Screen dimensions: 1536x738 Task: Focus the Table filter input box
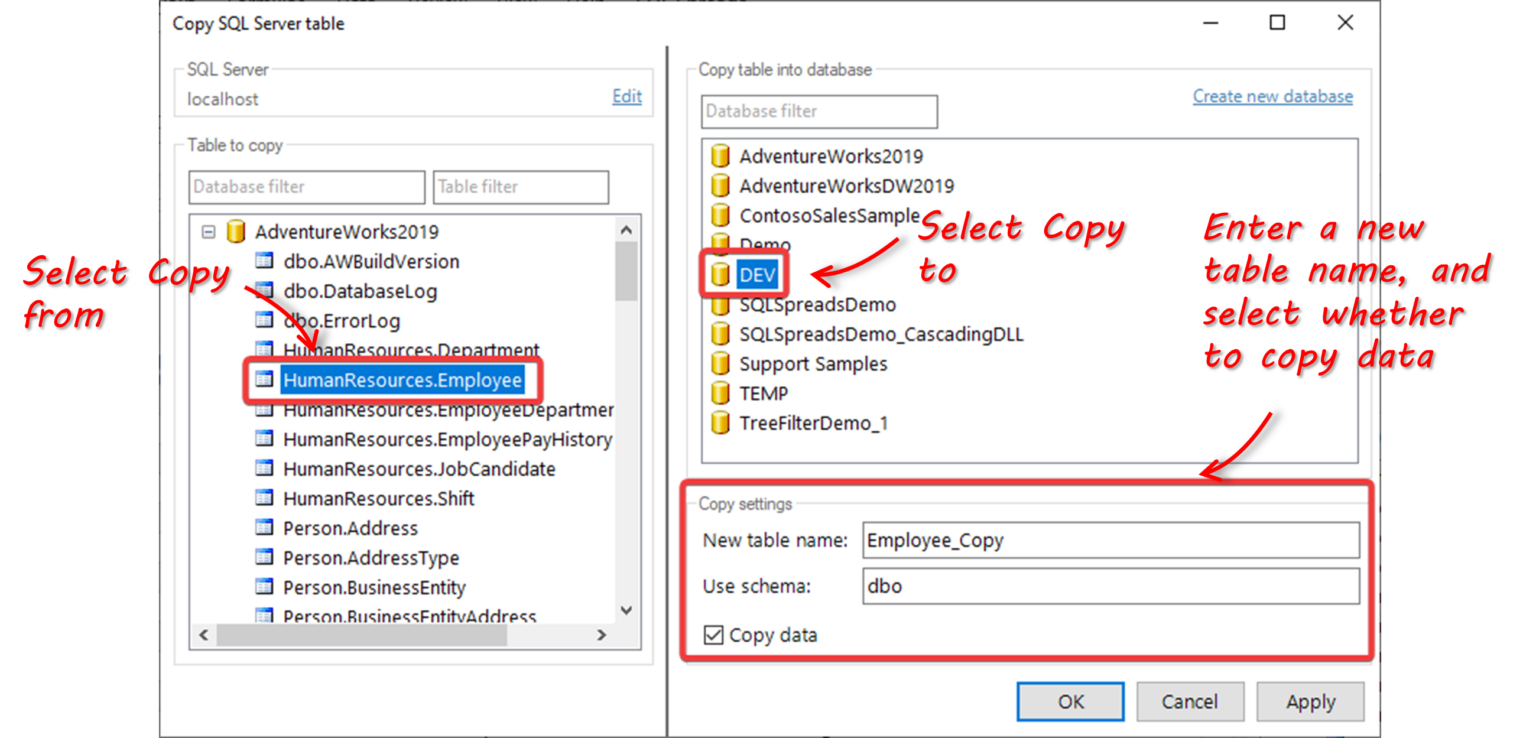click(521, 187)
